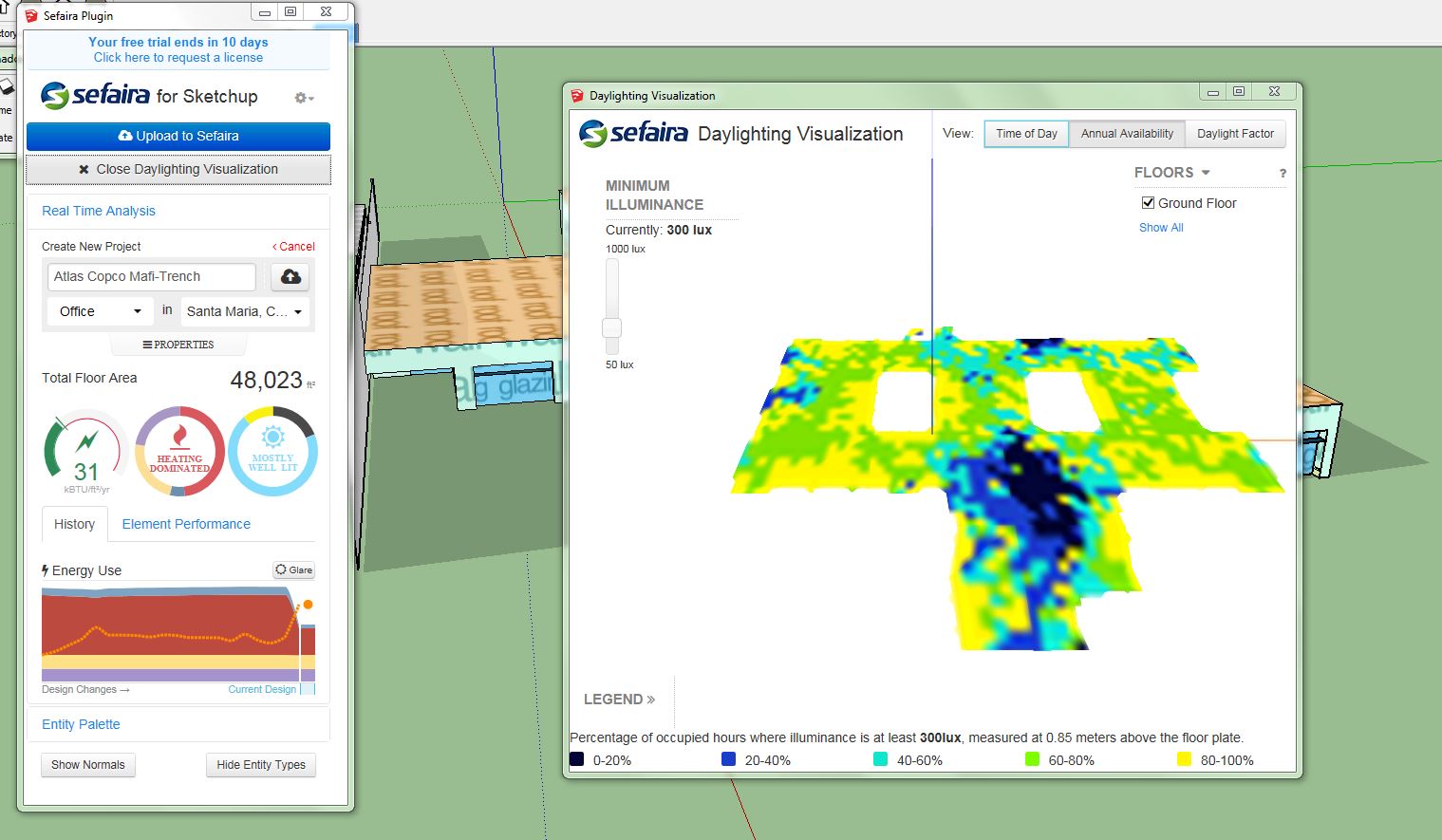Click the project name input field

click(152, 276)
